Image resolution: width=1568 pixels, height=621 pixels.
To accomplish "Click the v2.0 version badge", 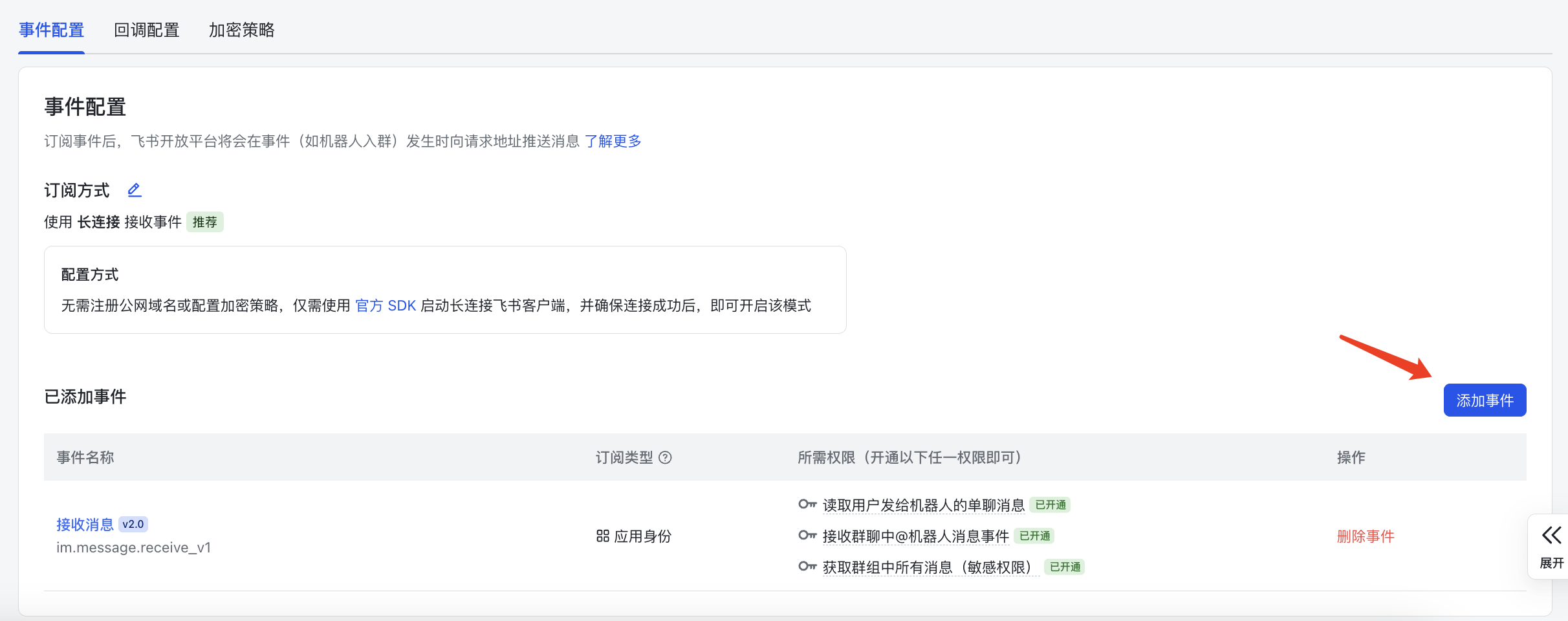I will click(x=133, y=525).
